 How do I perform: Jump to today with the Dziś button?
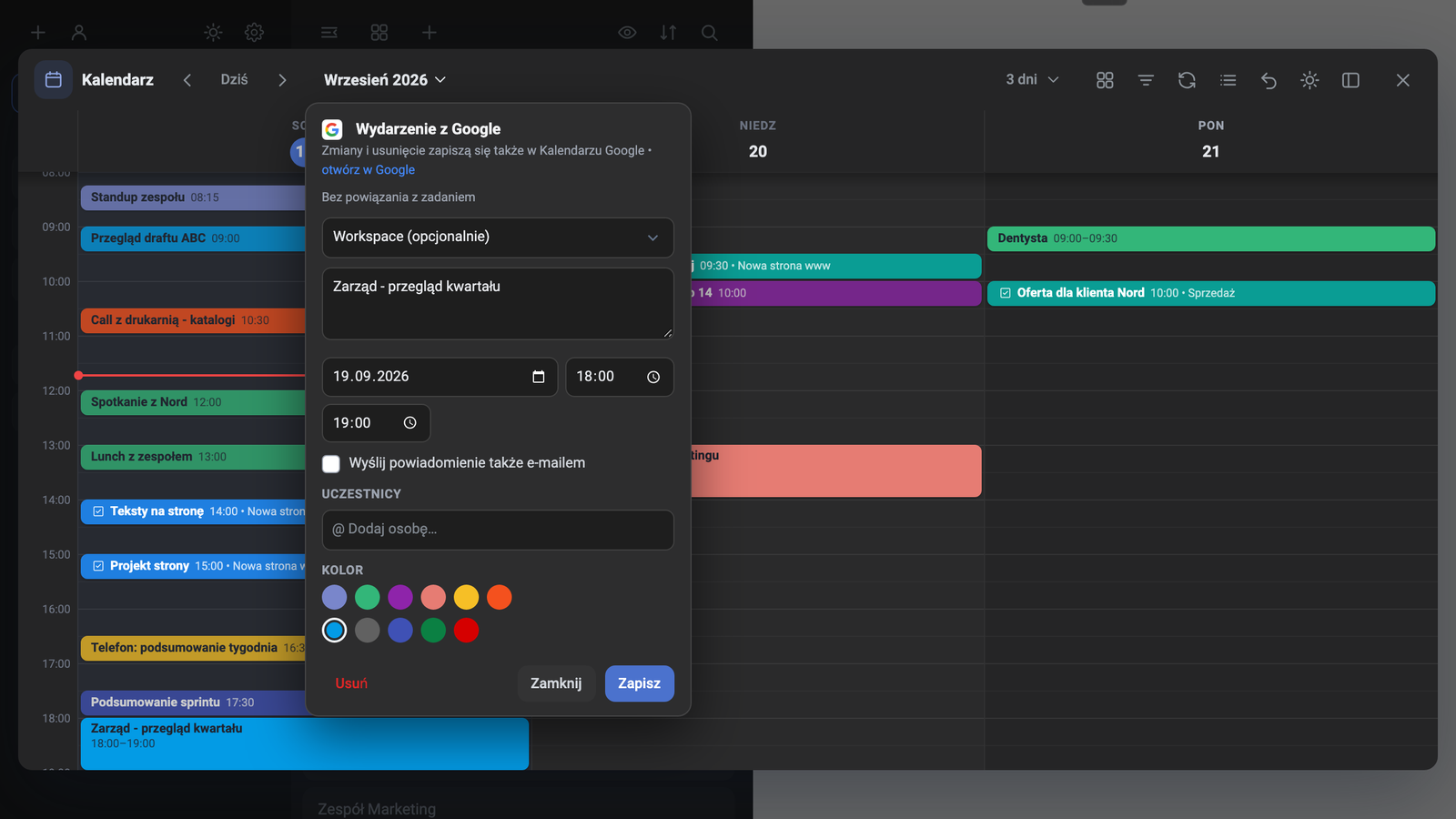(x=235, y=80)
